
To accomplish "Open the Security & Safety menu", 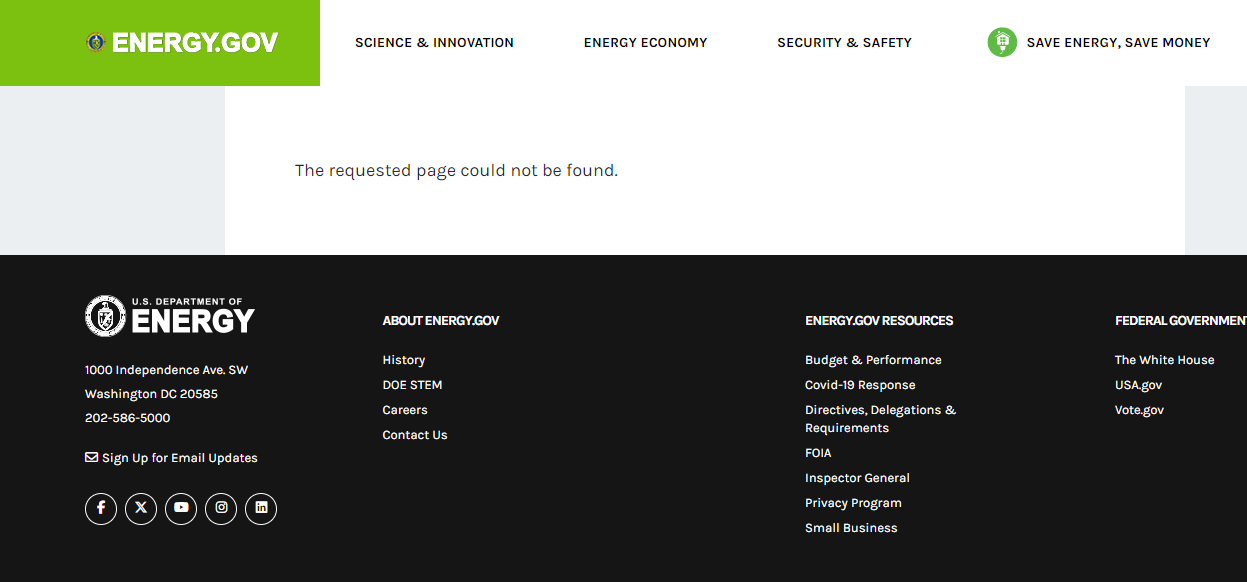I will (844, 43).
